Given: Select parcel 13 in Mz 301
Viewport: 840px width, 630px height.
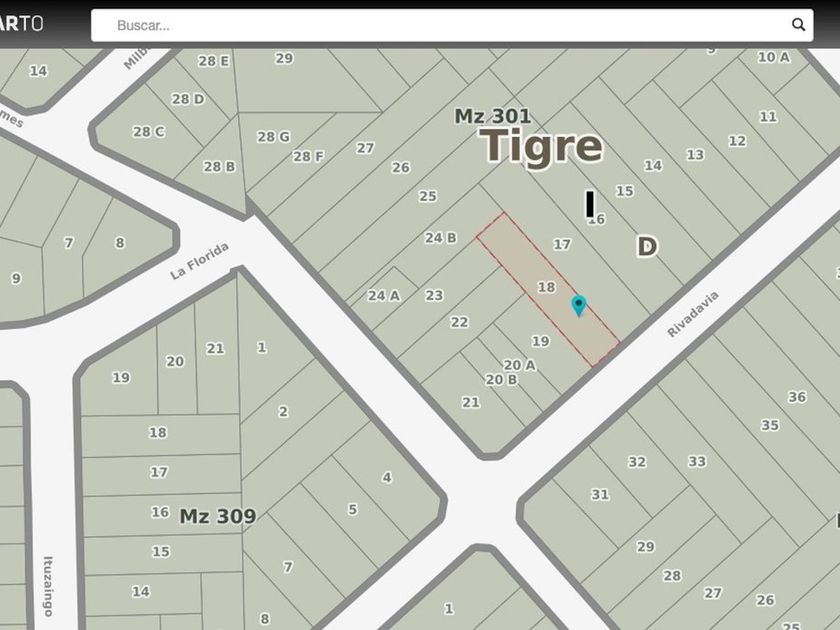Looking at the screenshot, I should coord(695,155).
